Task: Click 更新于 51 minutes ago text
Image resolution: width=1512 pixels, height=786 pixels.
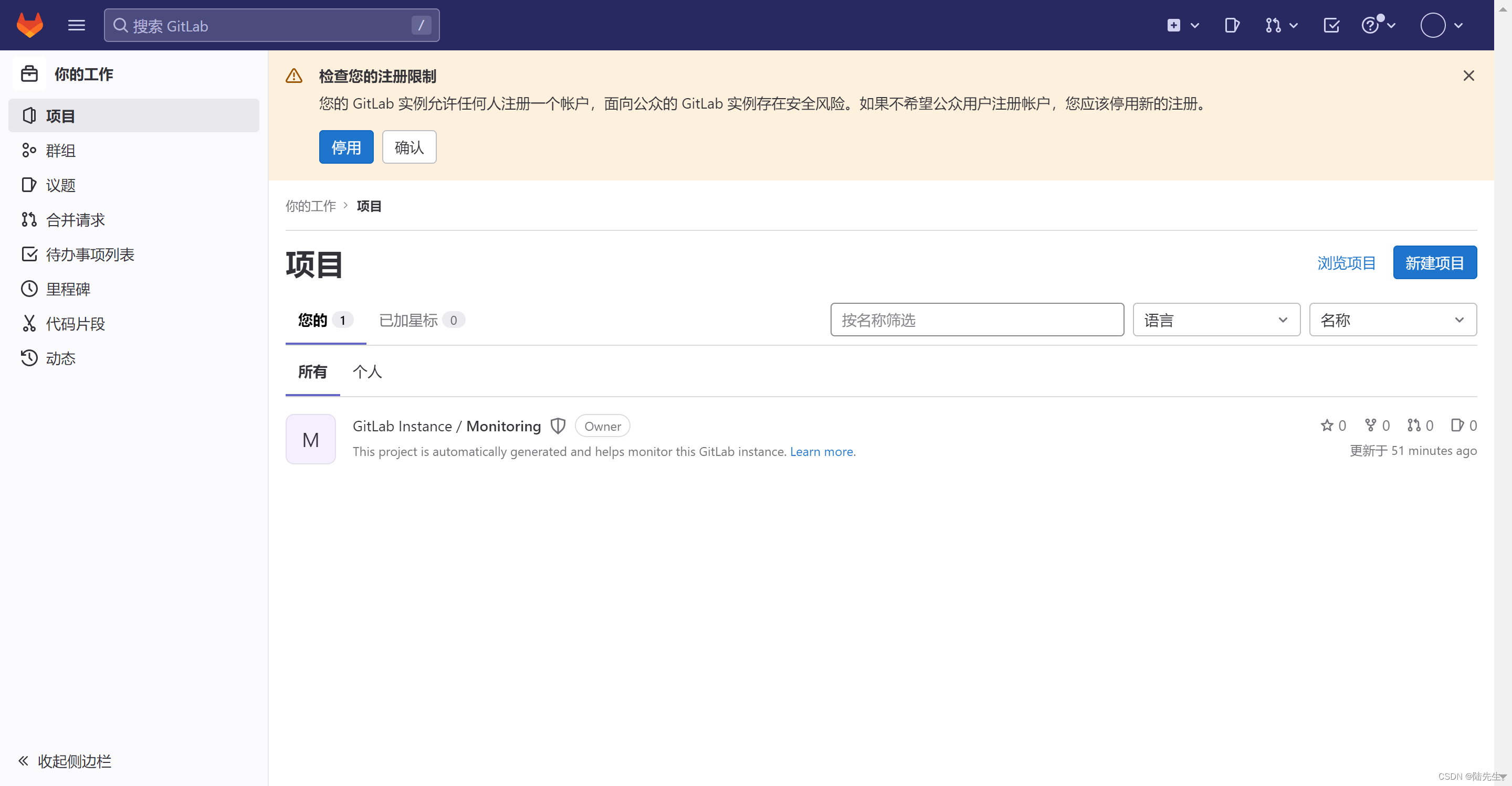Action: (x=1413, y=451)
